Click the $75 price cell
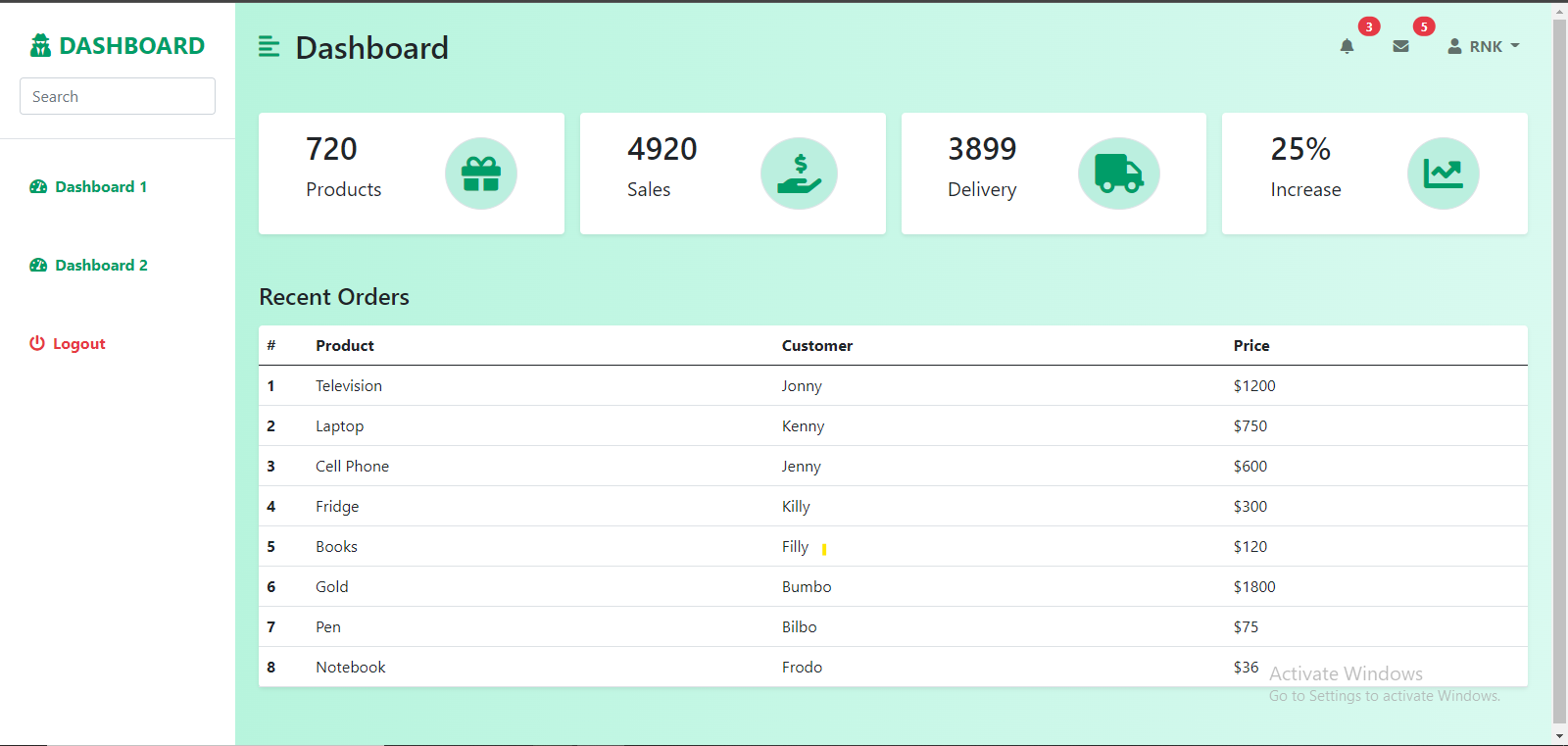The width and height of the screenshot is (1568, 746). [x=1246, y=626]
